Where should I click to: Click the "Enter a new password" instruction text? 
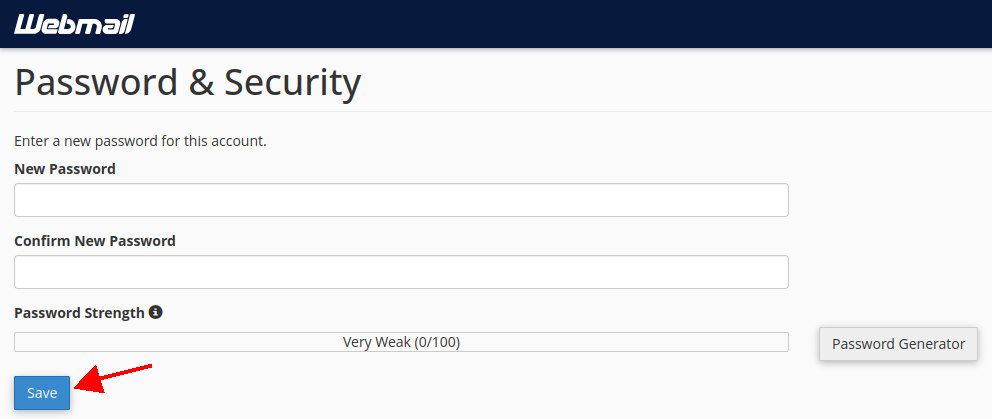[x=140, y=141]
